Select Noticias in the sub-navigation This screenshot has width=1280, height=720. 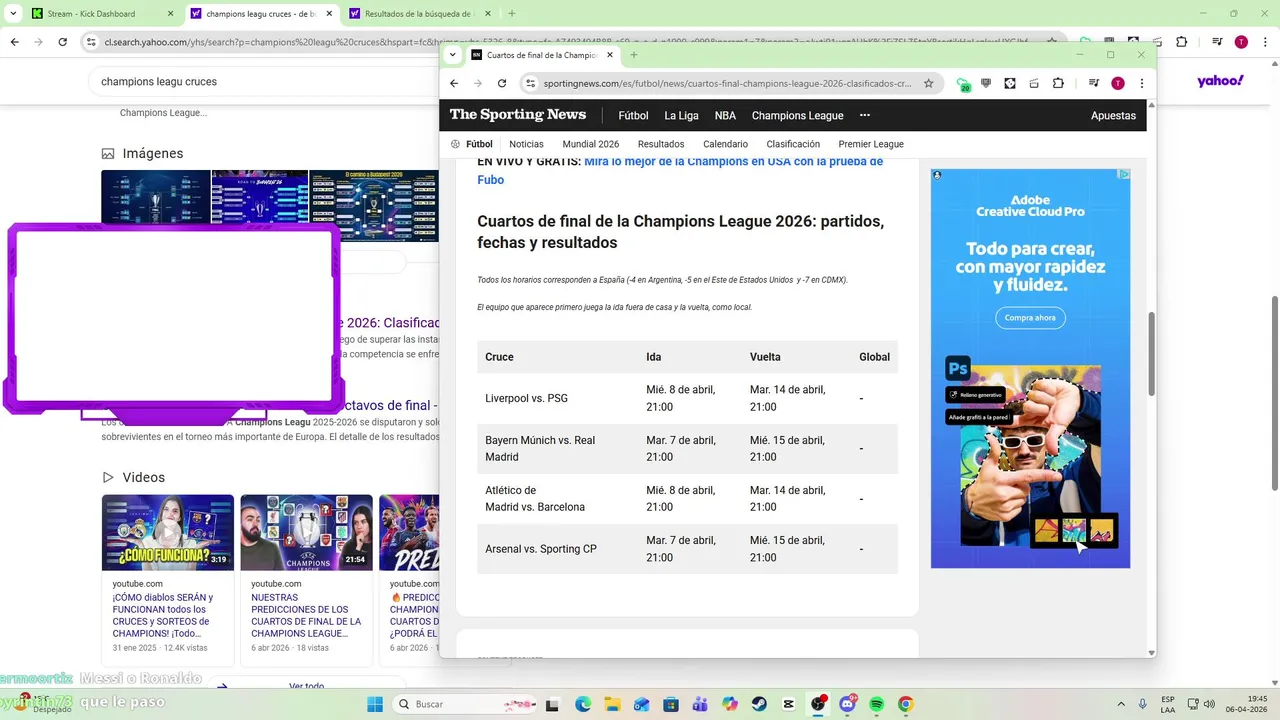tap(526, 144)
